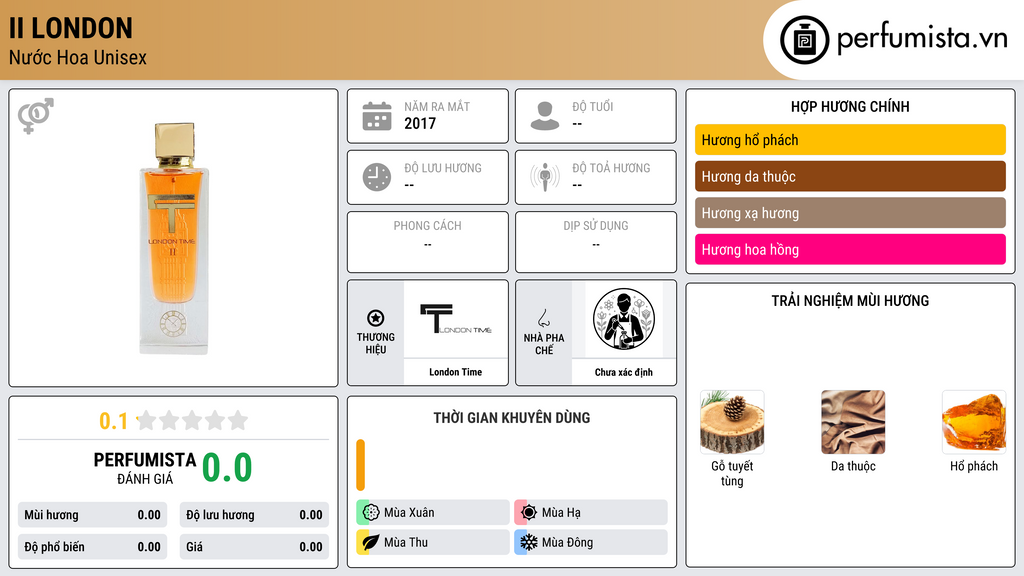
Task: Open the perfumista.vn site name
Action: (x=922, y=39)
